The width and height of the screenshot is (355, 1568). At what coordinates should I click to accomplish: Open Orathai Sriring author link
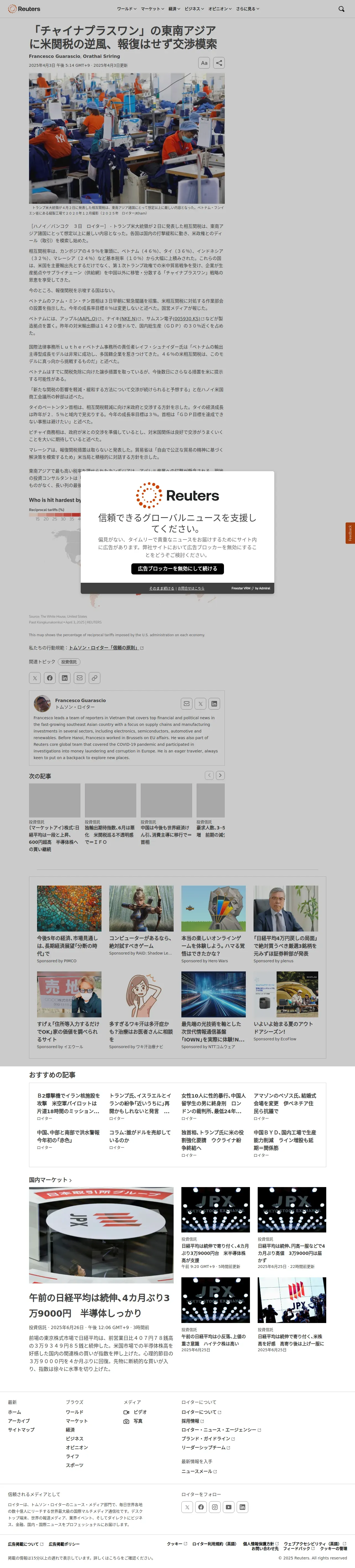[x=101, y=56]
